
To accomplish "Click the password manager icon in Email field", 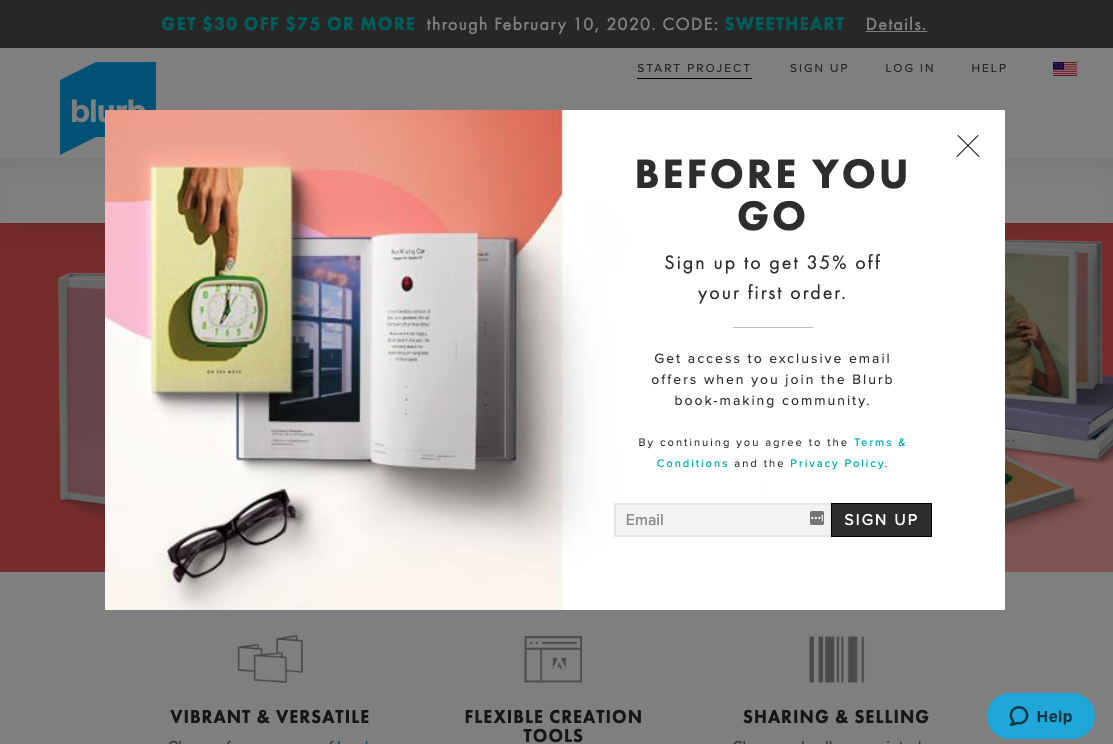I will tap(817, 518).
